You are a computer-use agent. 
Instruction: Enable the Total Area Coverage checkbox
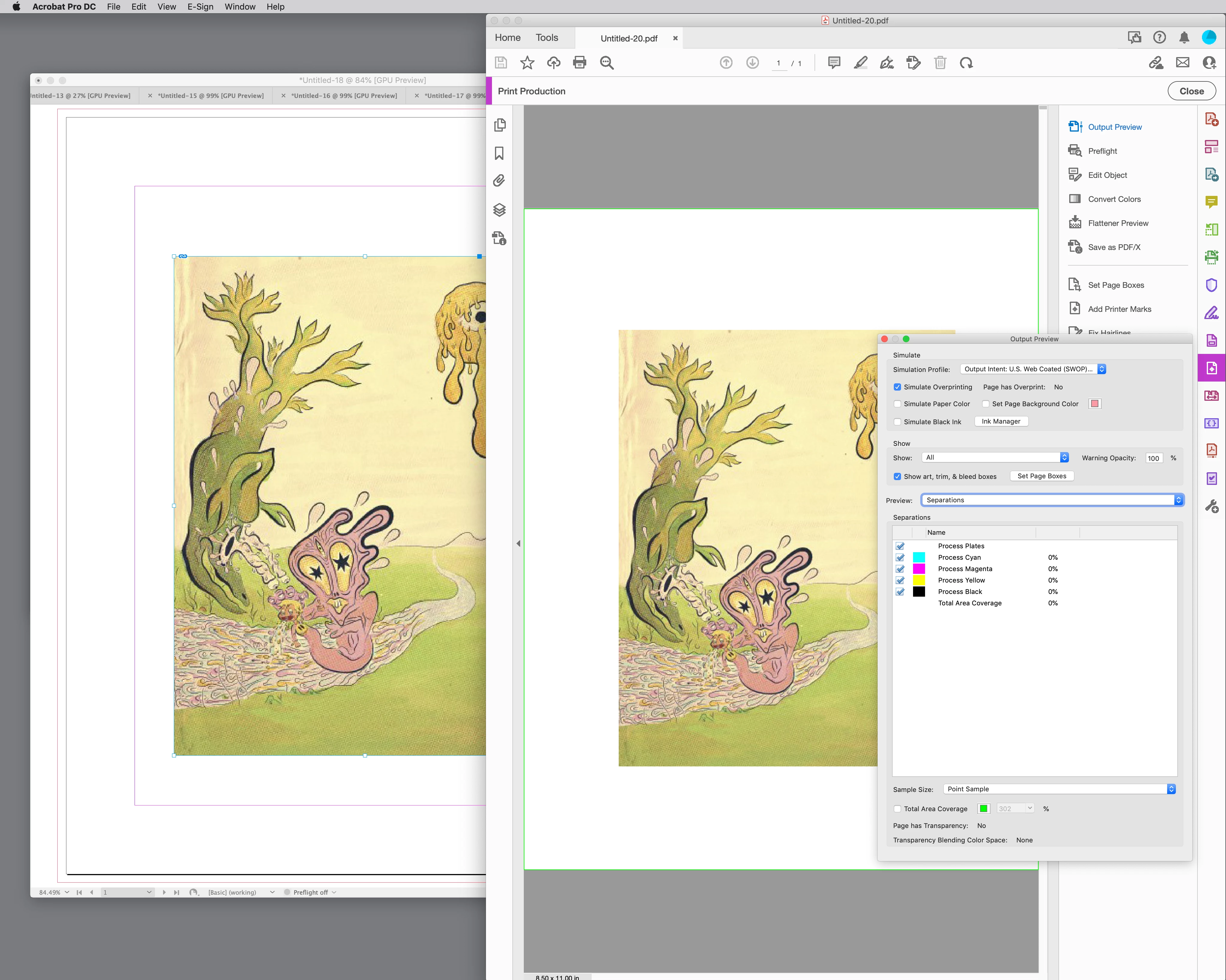897,809
